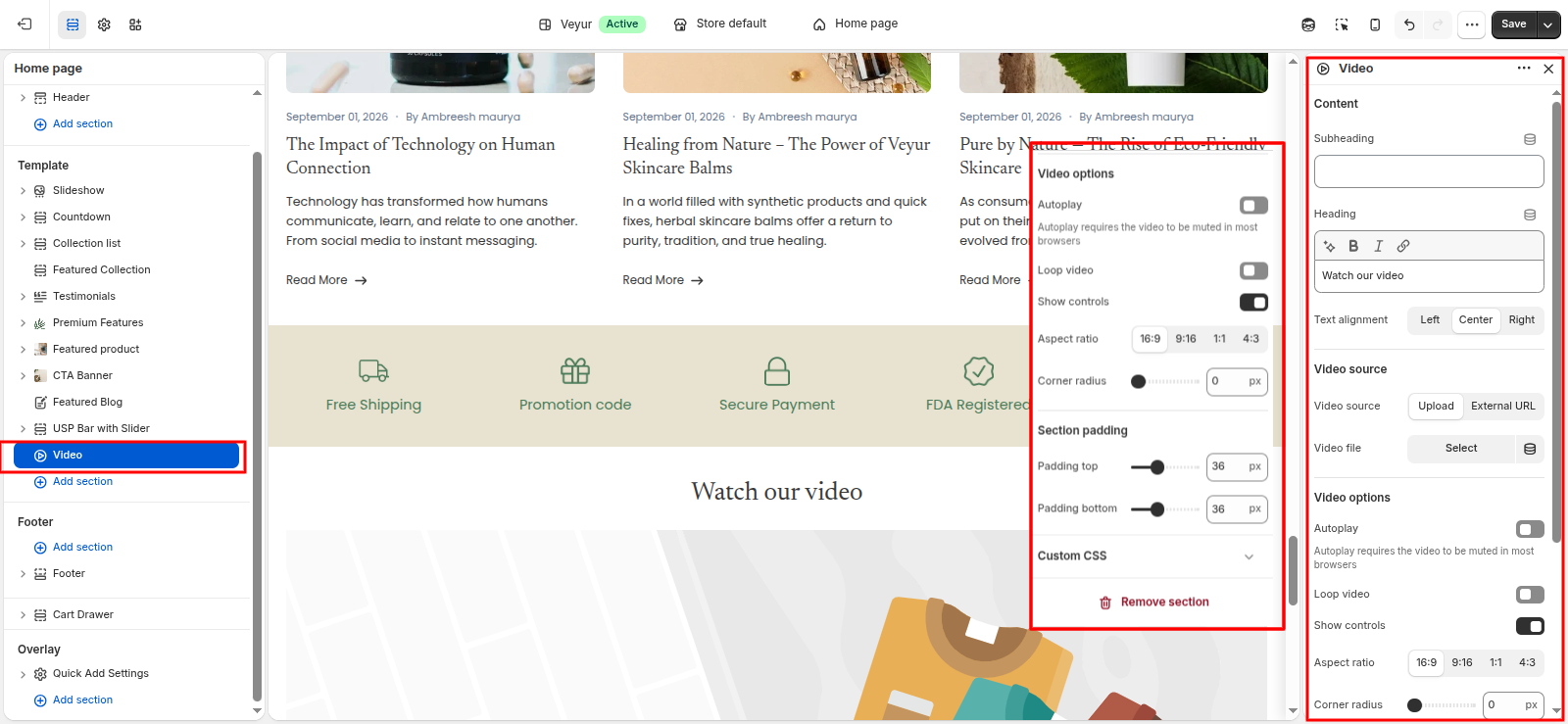Open the Save button dropdown arrow
1568x724 pixels.
pos(1548,24)
